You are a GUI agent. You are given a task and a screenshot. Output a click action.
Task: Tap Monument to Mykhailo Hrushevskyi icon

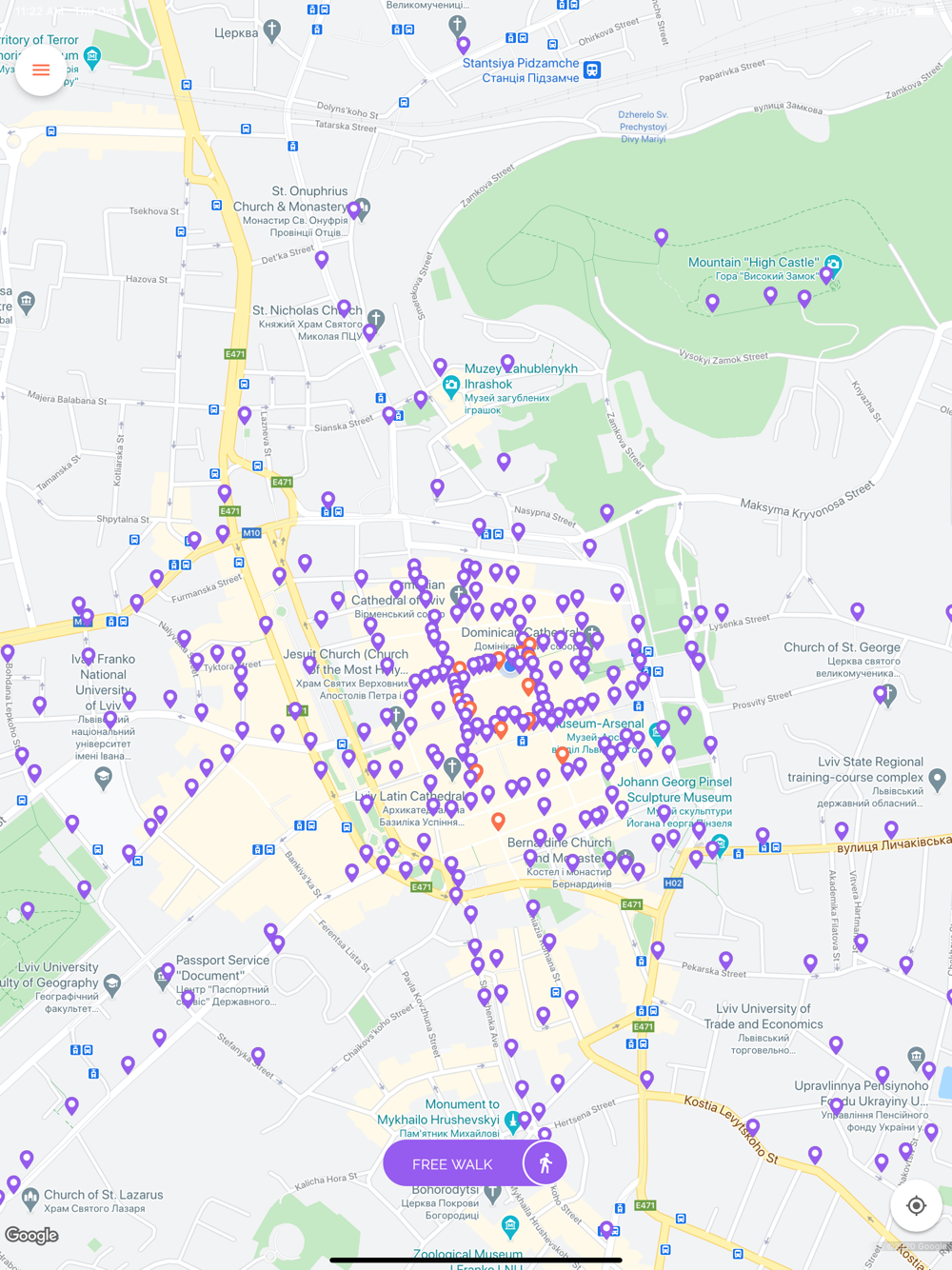(513, 1121)
